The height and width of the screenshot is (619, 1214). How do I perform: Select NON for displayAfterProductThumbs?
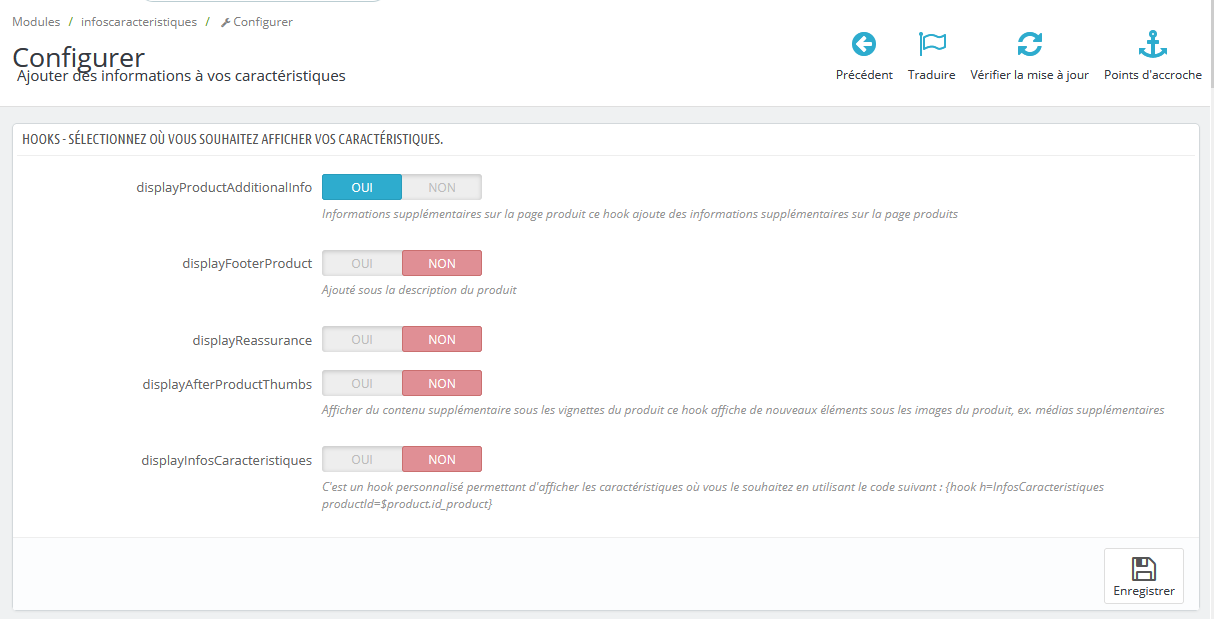click(442, 383)
